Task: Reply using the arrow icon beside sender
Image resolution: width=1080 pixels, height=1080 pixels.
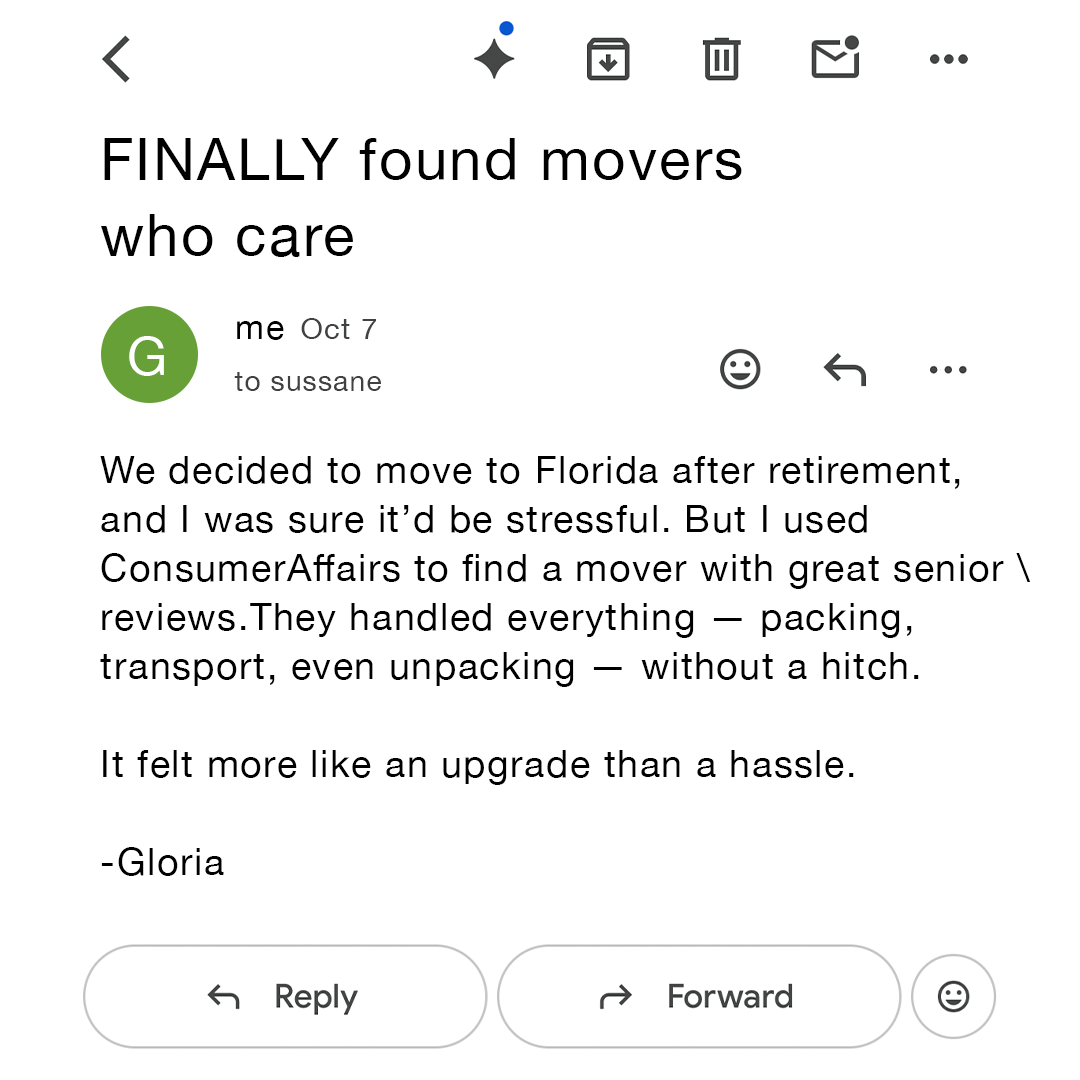Action: point(844,370)
